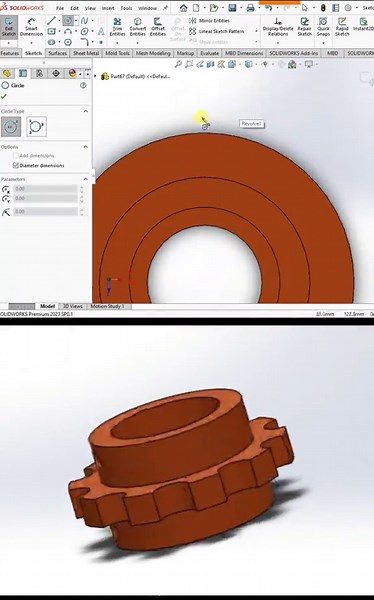Viewport: 374px width, 600px height.
Task: Click the radius parameter field
Action: [45, 211]
